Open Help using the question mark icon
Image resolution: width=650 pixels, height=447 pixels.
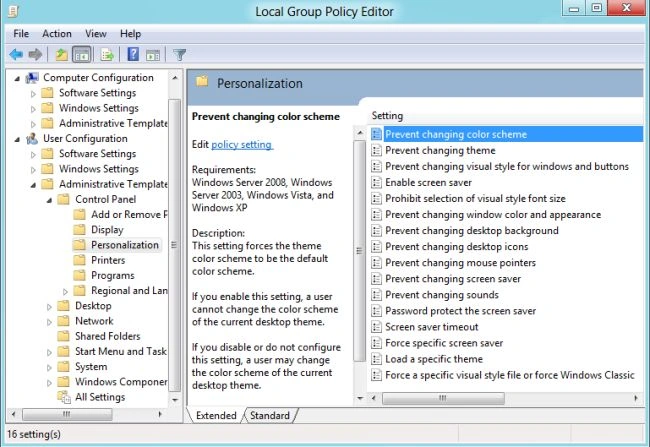click(x=133, y=54)
